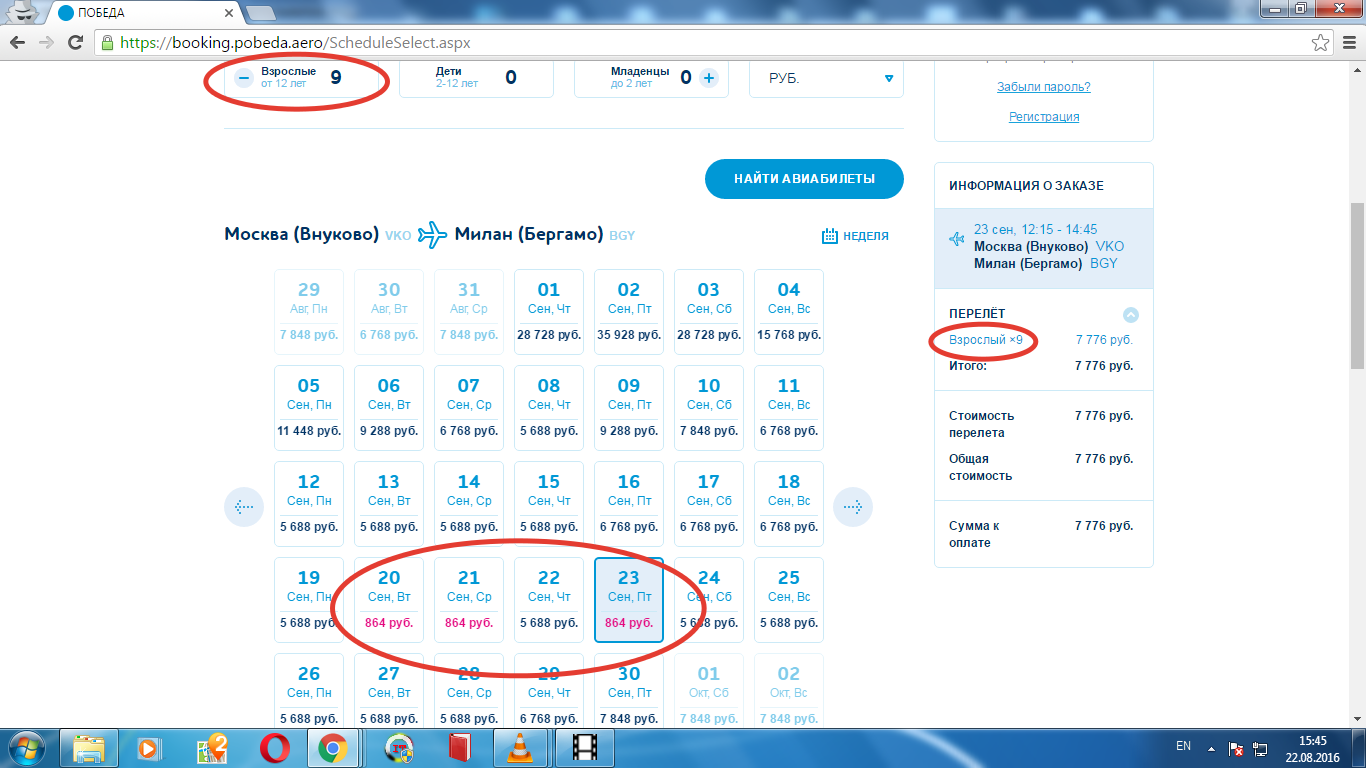Open the Chrome hamburger menu
Image resolution: width=1366 pixels, height=768 pixels.
pos(1346,43)
